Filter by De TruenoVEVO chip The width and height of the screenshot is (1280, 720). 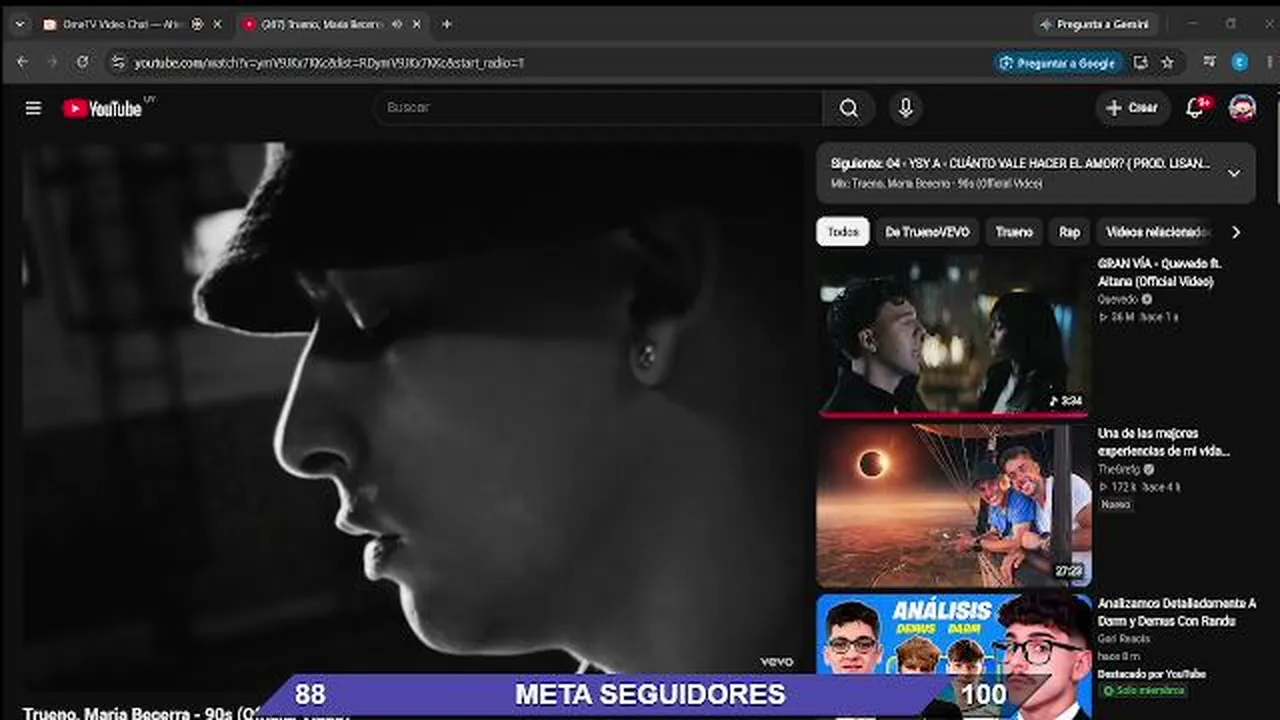coord(927,232)
